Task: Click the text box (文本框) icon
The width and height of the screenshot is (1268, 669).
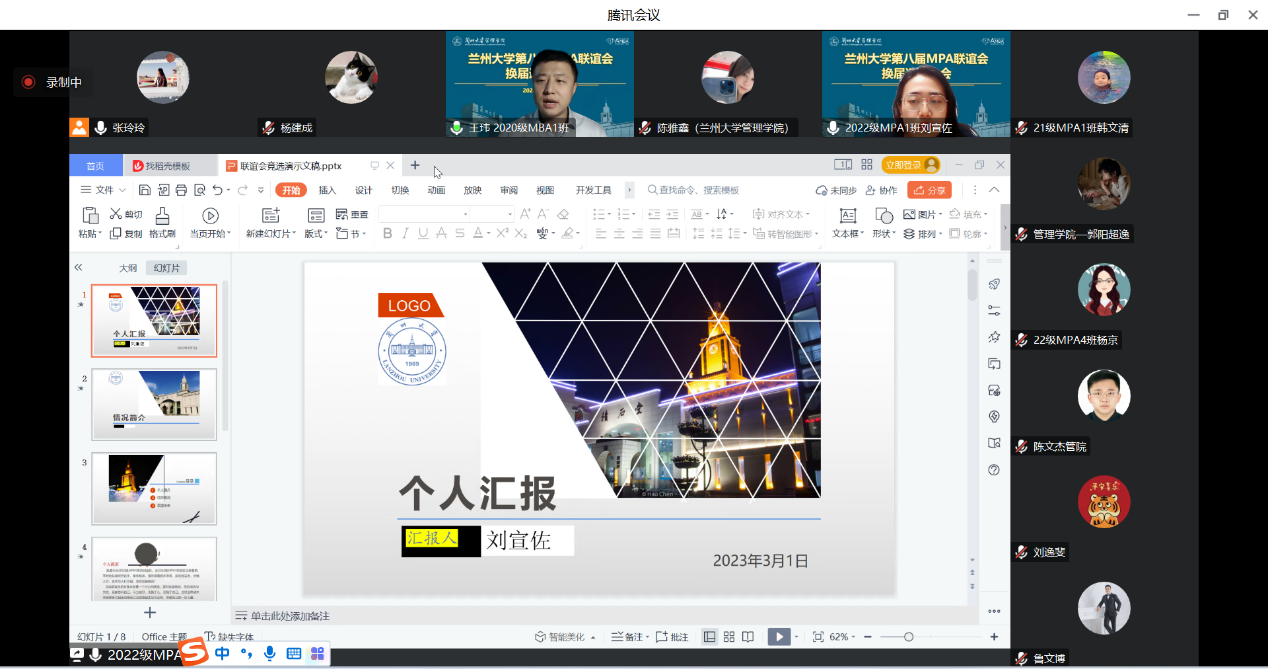Action: 847,215
